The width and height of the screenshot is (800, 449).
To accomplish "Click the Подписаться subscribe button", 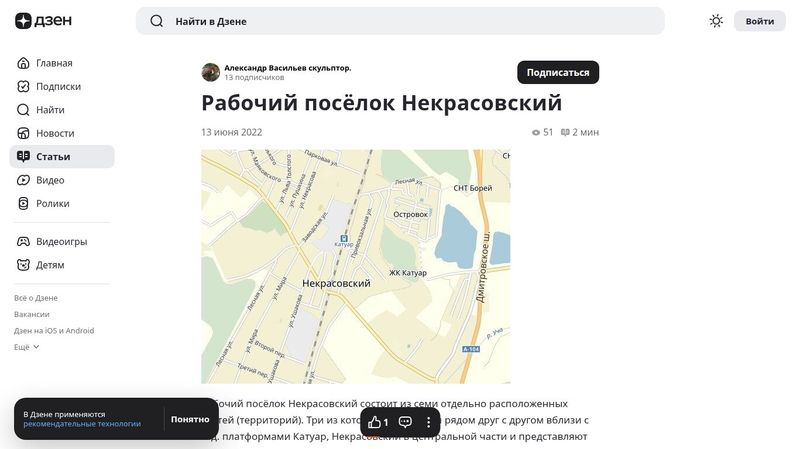I will (557, 72).
